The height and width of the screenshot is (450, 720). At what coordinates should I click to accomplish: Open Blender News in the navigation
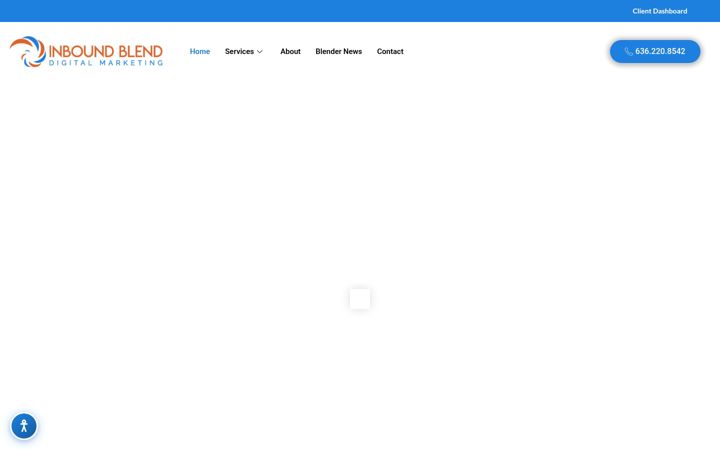click(x=338, y=51)
